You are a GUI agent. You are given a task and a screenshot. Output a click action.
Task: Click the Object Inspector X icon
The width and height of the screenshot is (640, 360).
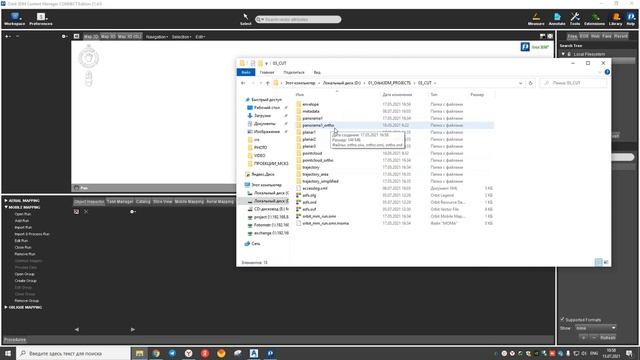pos(86,211)
